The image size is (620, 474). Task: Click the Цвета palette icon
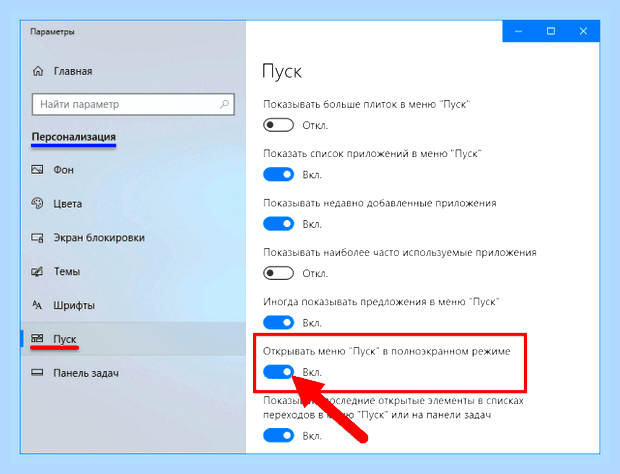(37, 203)
